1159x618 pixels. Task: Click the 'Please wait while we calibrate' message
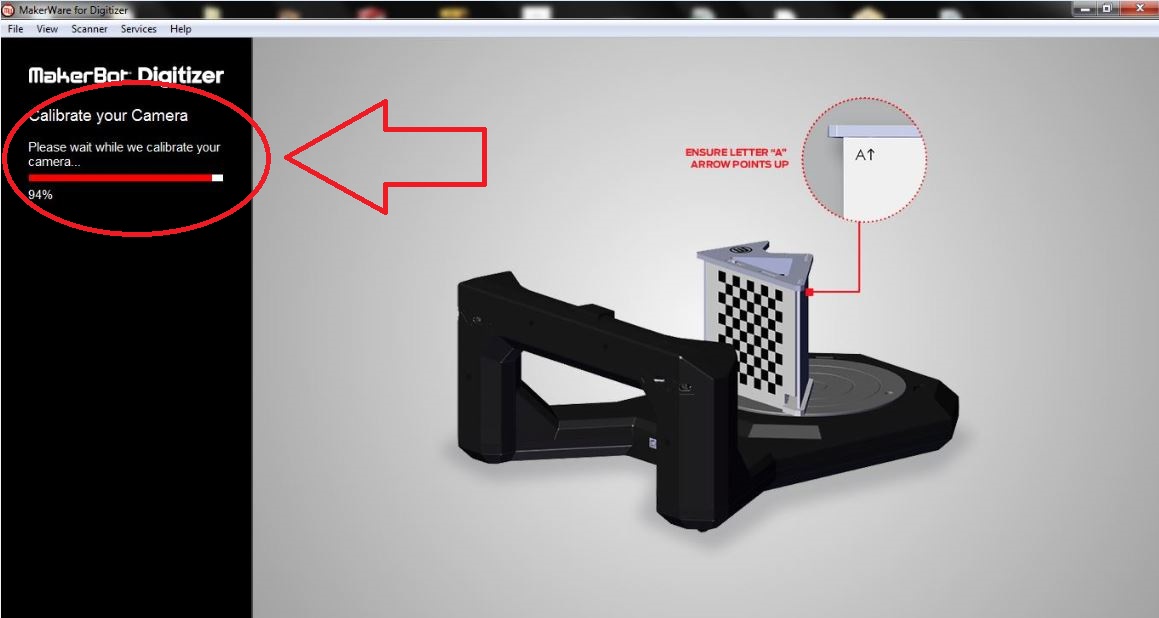124,154
